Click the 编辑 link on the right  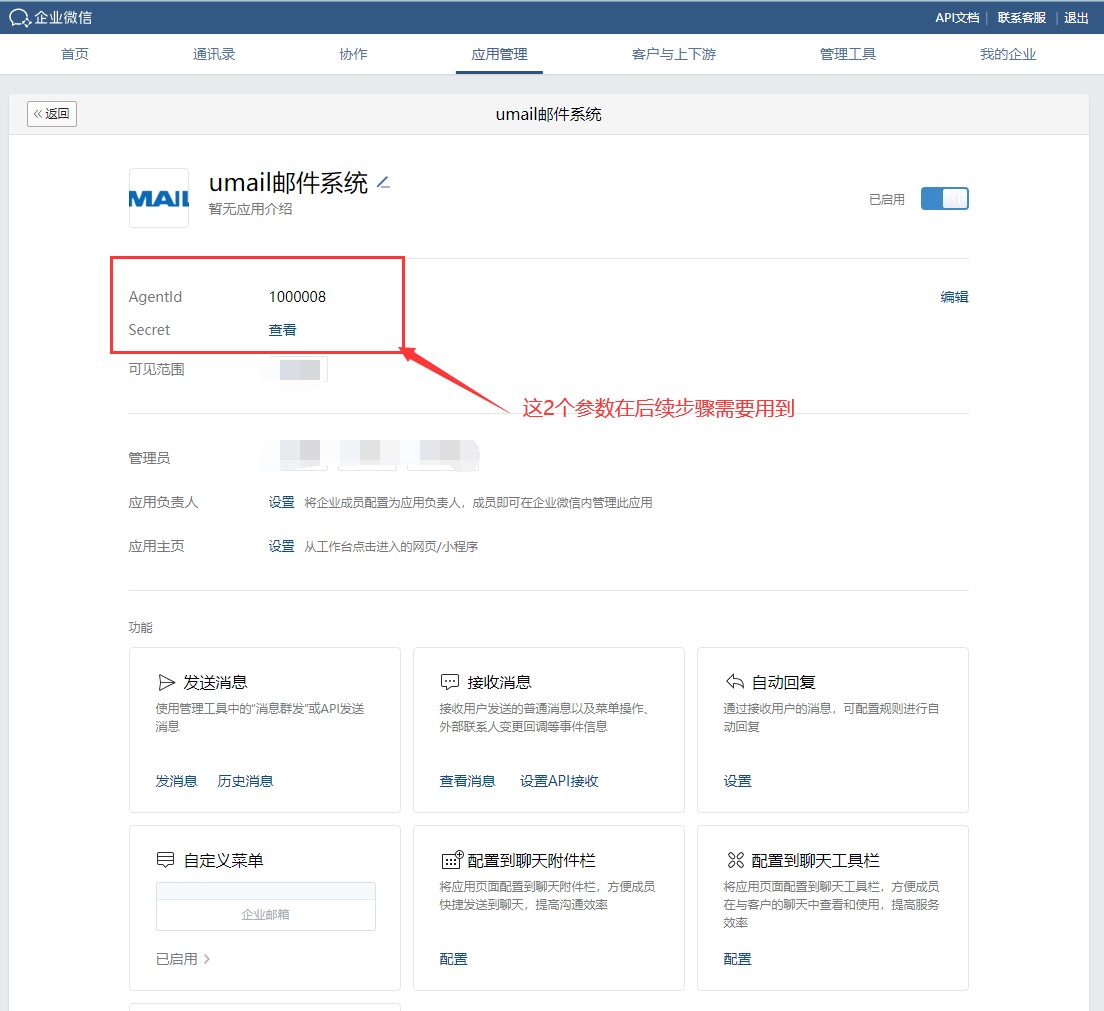[954, 297]
